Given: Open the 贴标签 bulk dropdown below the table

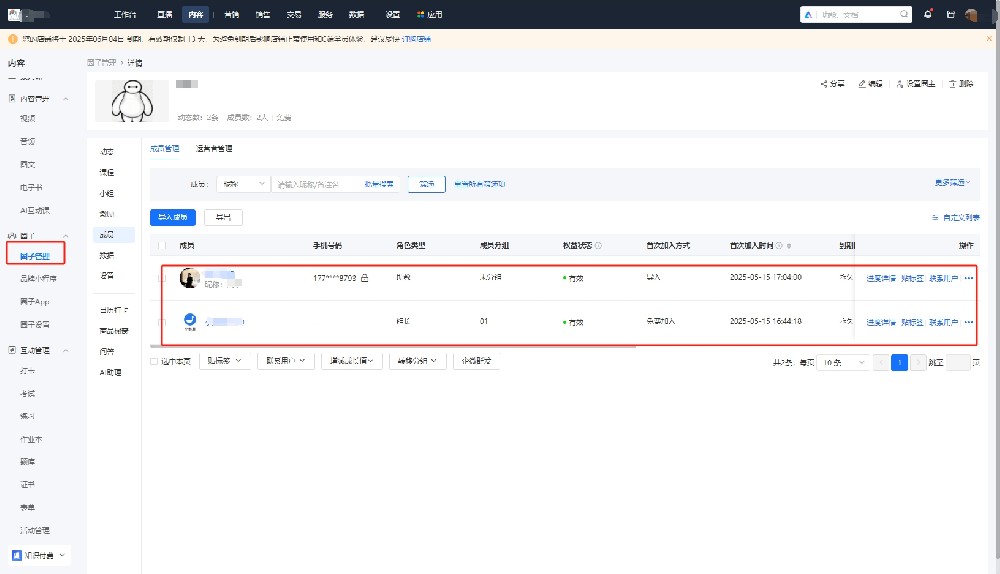Looking at the screenshot, I should coord(224,361).
